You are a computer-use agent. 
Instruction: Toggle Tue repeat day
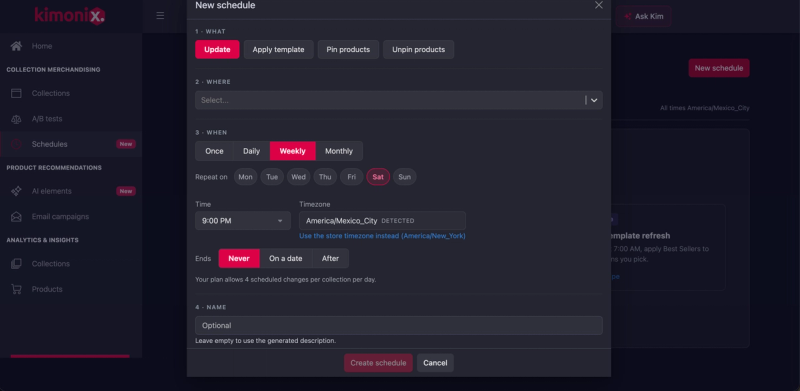(x=272, y=177)
